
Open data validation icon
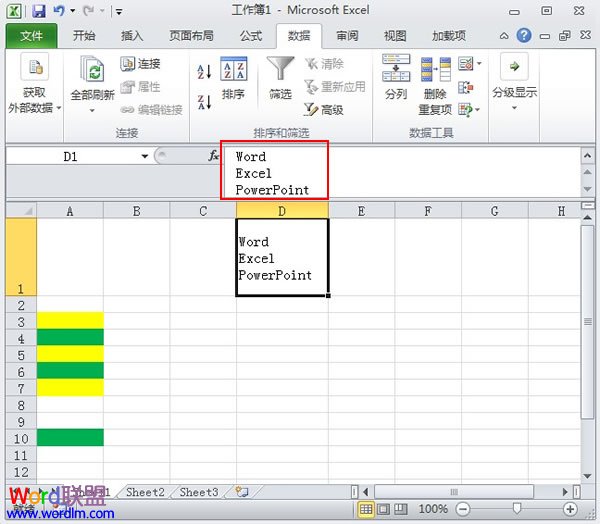tap(466, 64)
